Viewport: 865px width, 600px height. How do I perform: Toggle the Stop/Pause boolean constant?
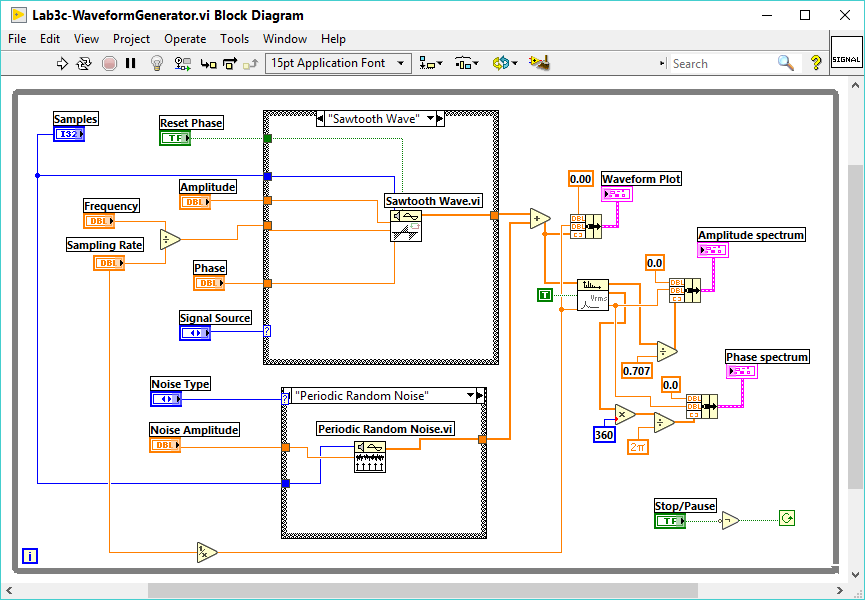[670, 520]
